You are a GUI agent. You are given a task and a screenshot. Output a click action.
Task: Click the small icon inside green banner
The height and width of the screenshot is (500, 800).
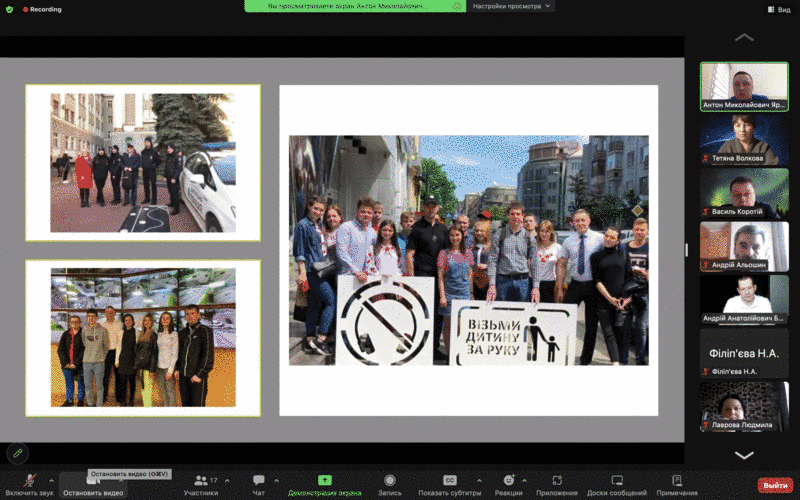[x=457, y=6]
